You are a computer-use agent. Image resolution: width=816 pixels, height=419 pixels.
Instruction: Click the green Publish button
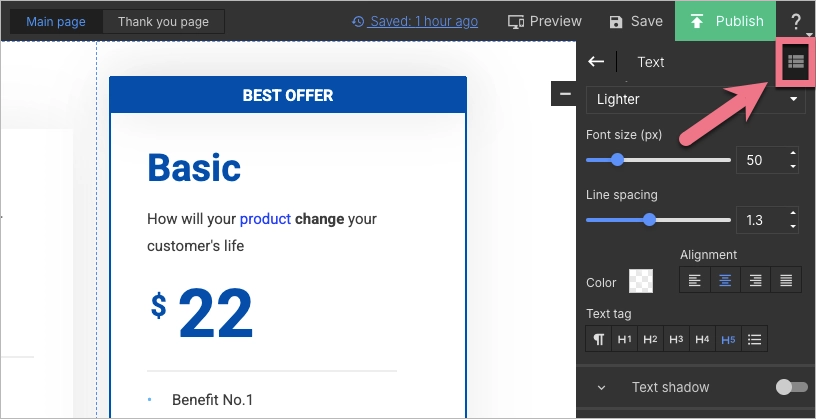[725, 21]
